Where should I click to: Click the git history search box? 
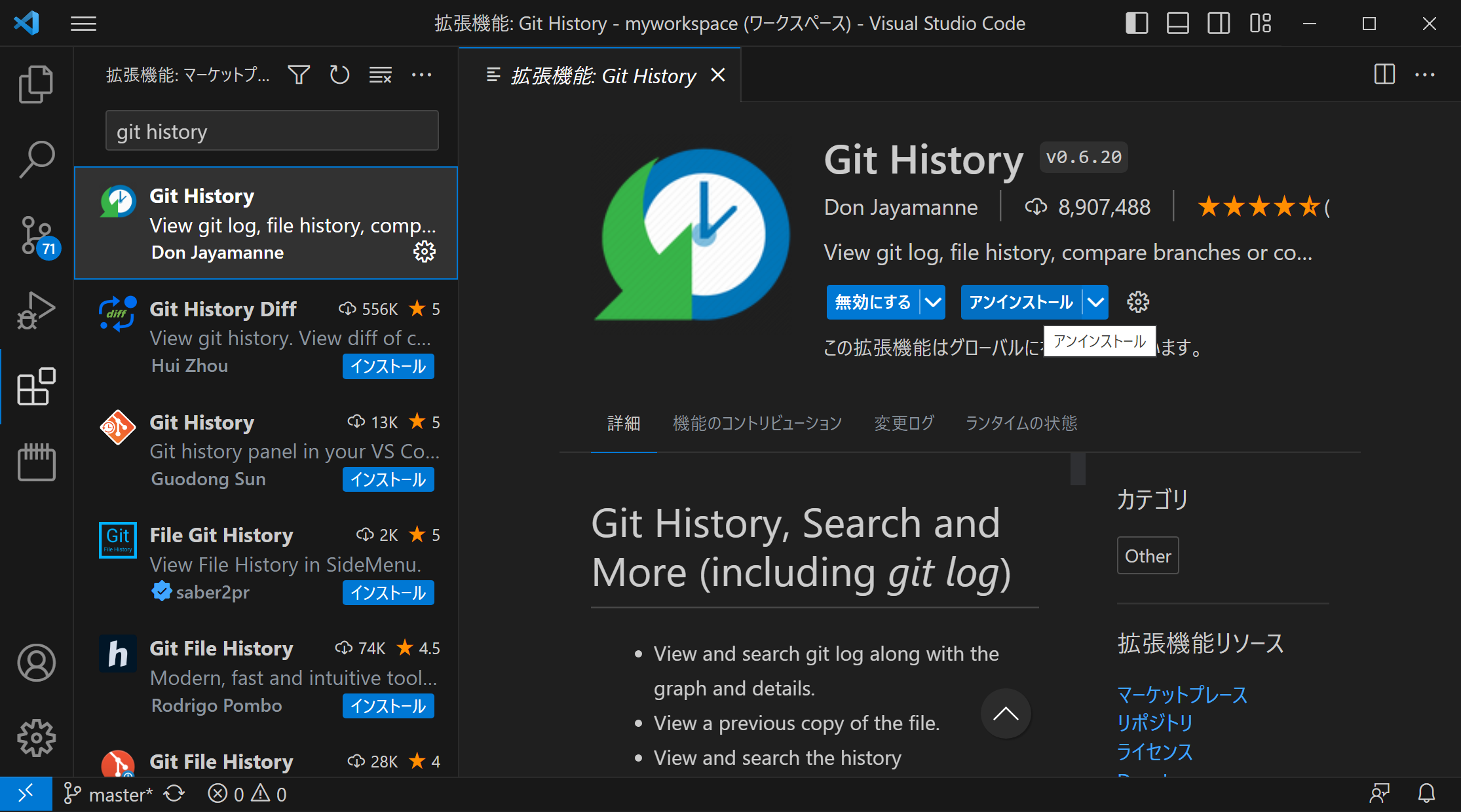[x=272, y=131]
